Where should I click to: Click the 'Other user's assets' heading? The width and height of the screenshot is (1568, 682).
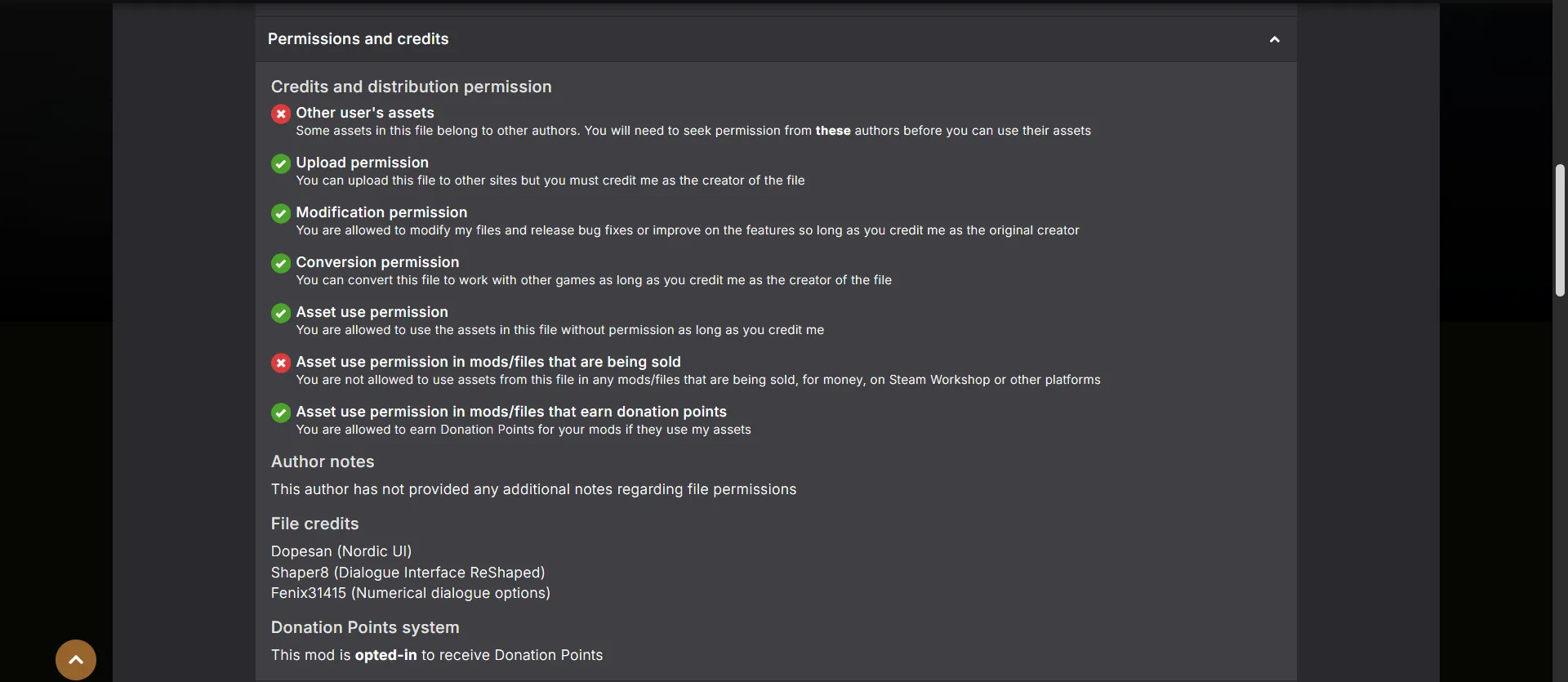365,113
